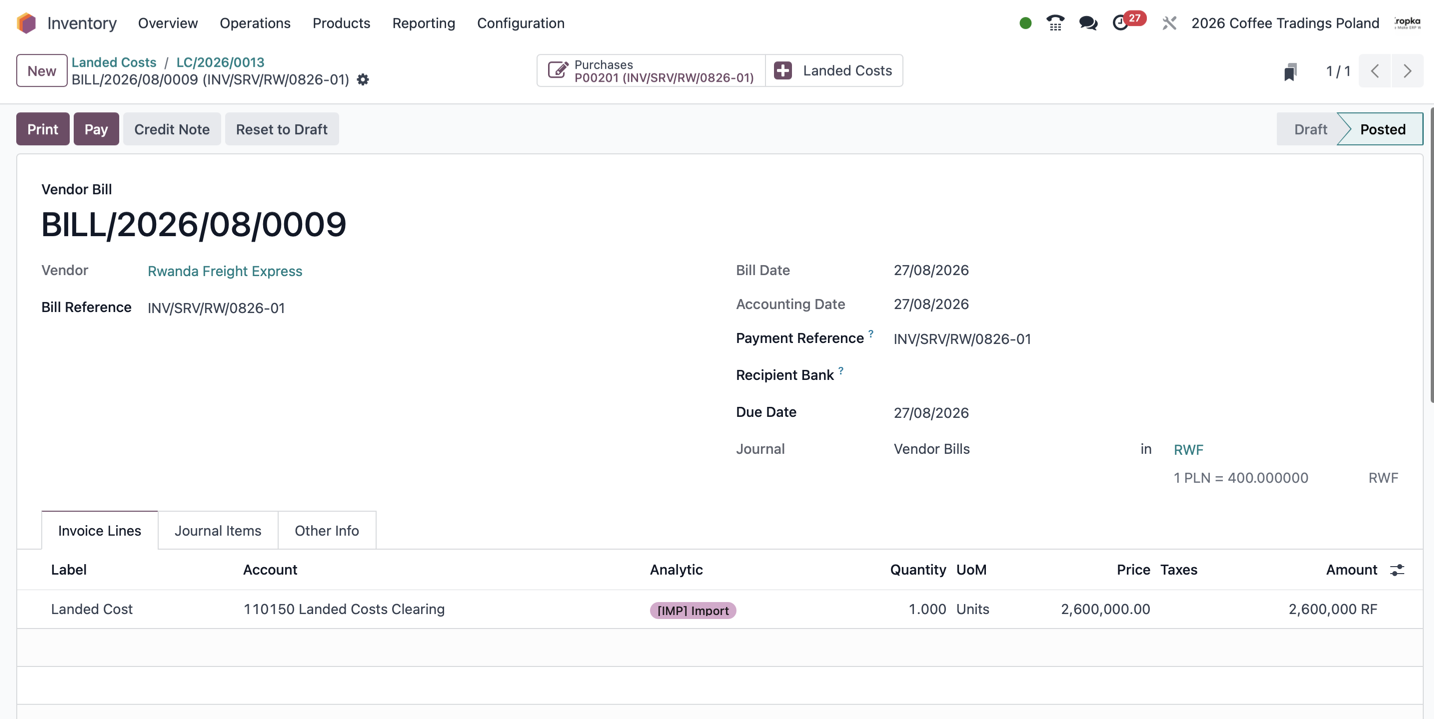
Task: Open the Overview menu
Action: click(x=168, y=23)
